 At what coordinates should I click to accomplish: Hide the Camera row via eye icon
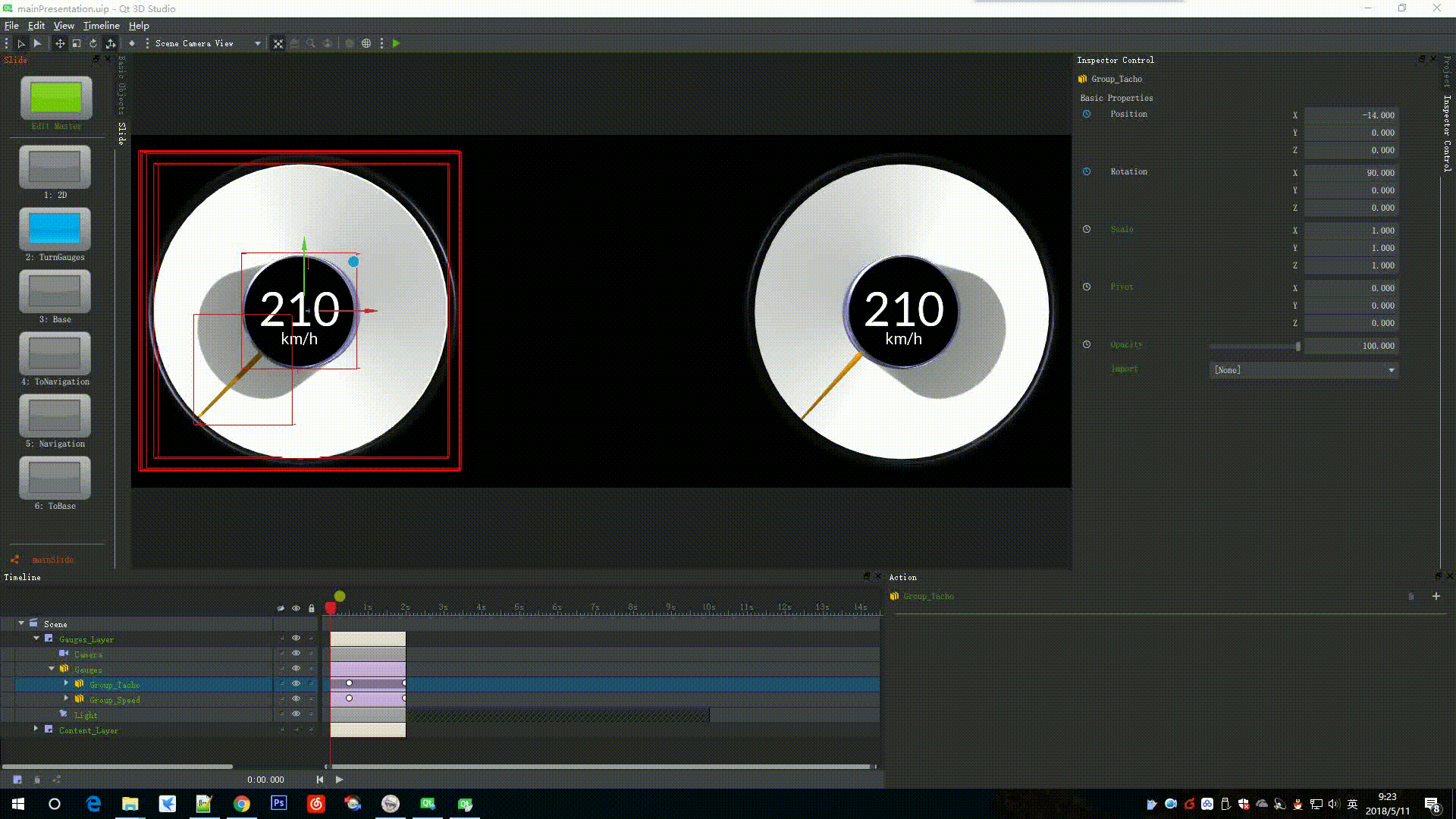296,654
